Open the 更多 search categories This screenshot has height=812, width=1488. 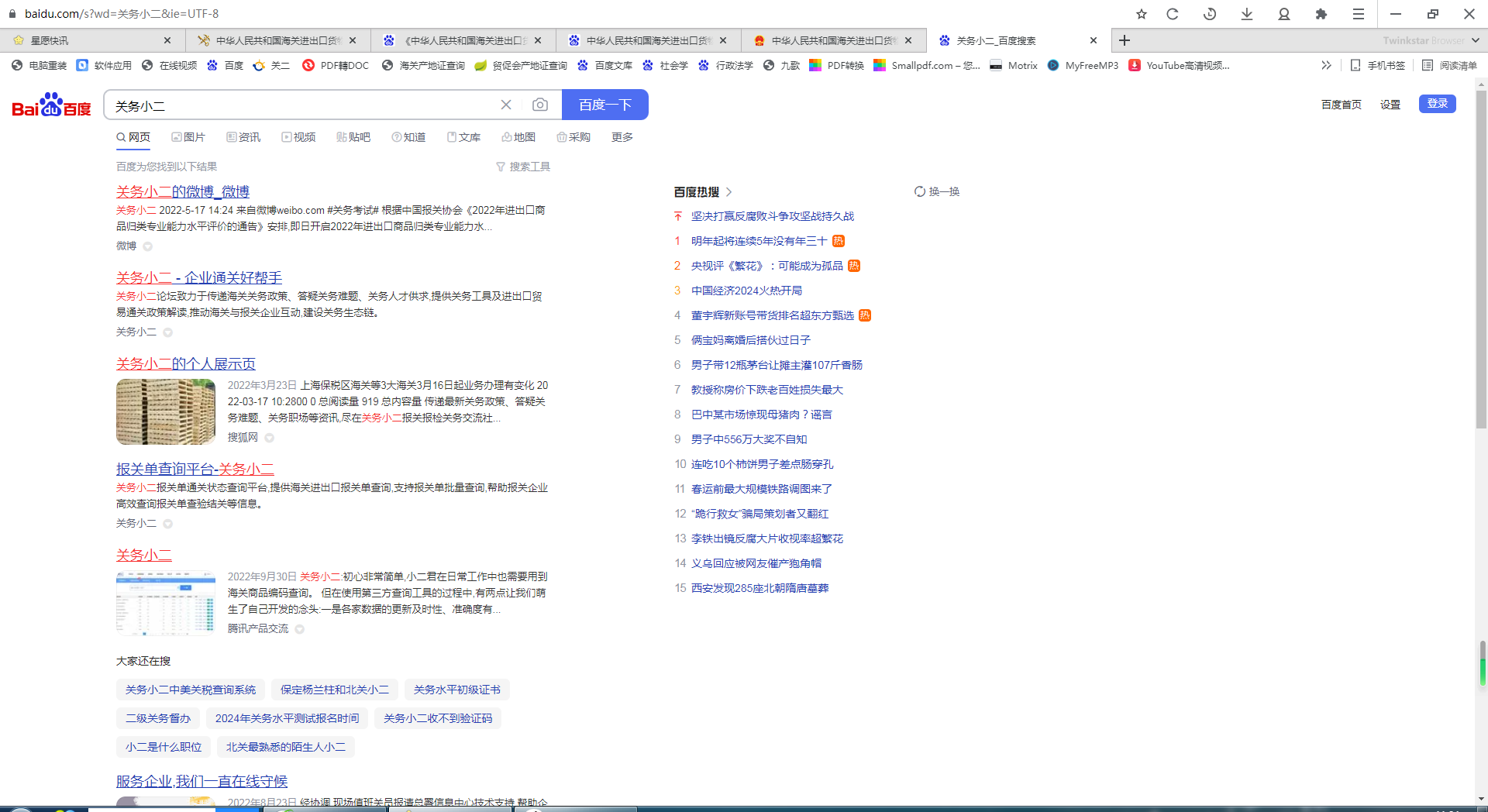tap(622, 137)
